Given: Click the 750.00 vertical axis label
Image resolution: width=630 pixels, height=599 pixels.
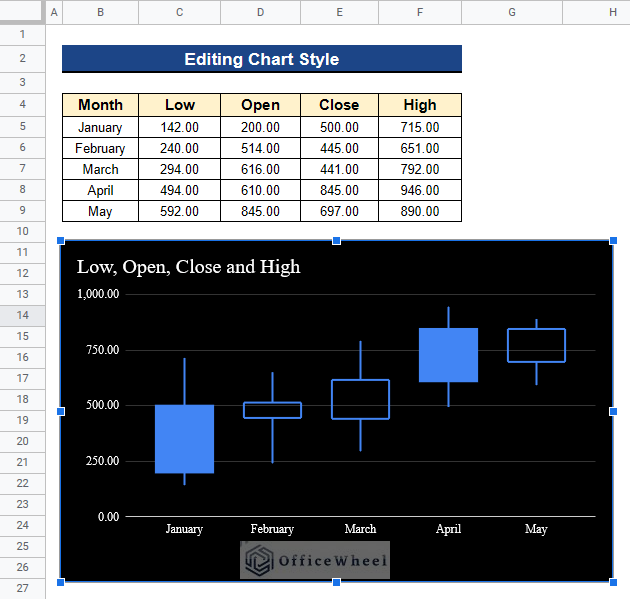Looking at the screenshot, I should point(103,350).
